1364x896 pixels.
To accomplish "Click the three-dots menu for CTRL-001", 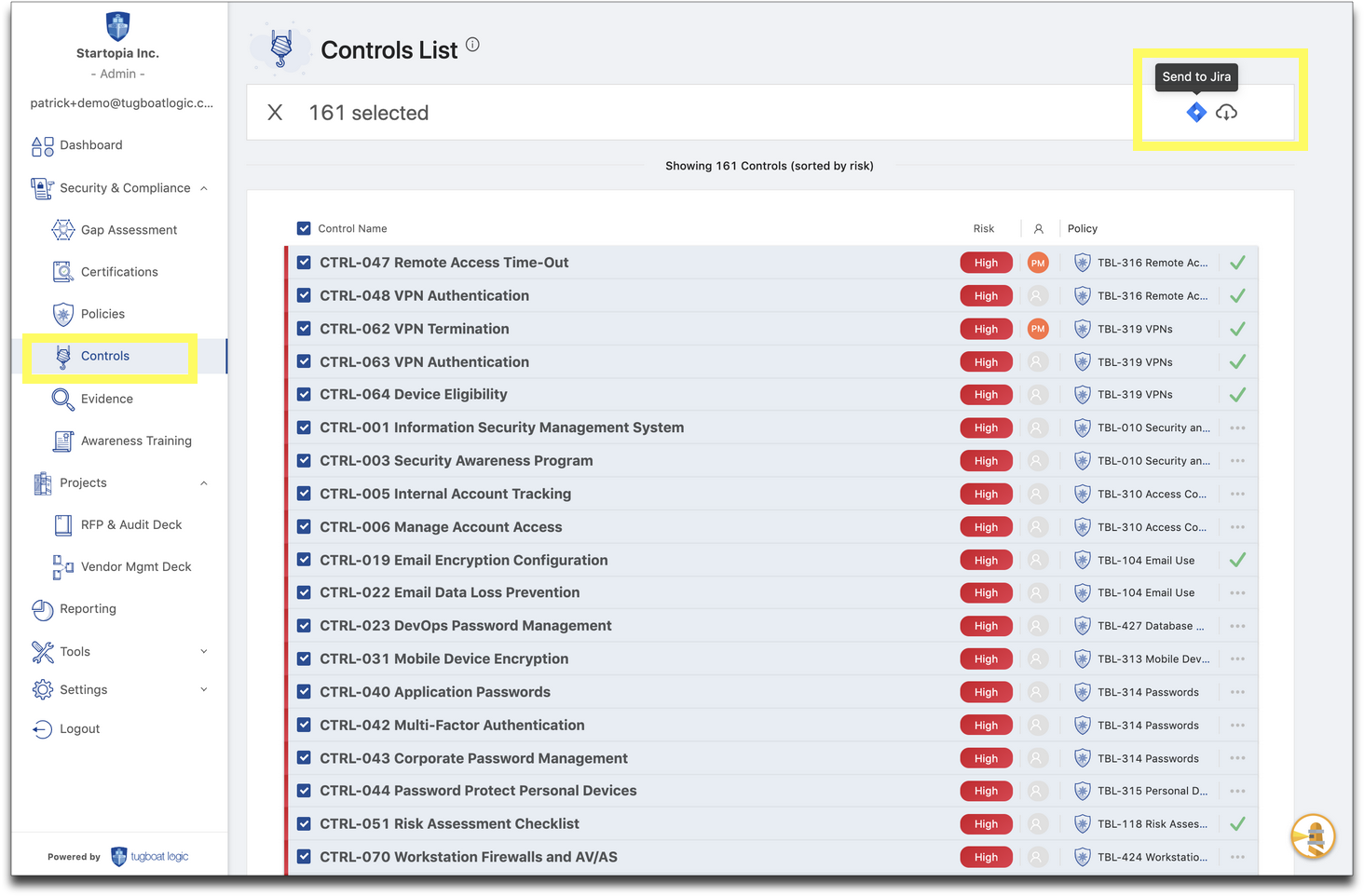I will pos(1236,428).
